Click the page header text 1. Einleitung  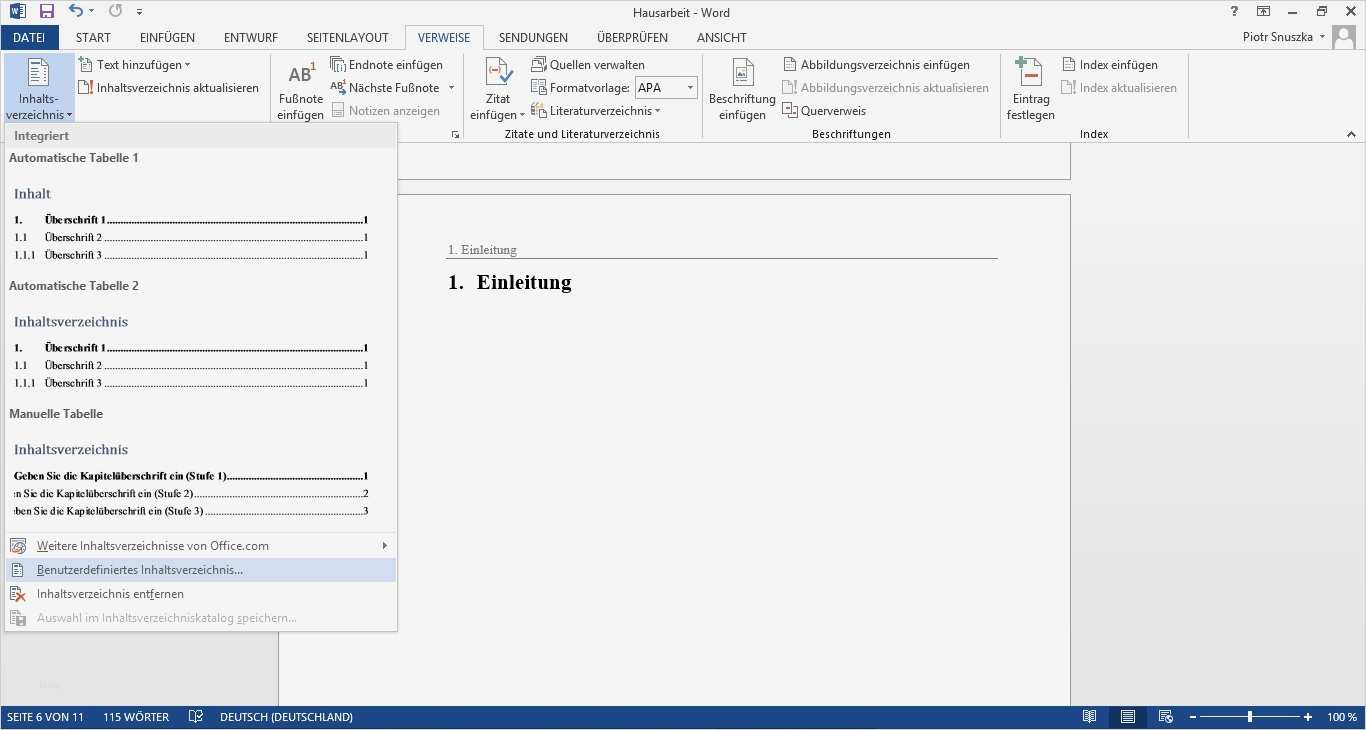pos(482,250)
